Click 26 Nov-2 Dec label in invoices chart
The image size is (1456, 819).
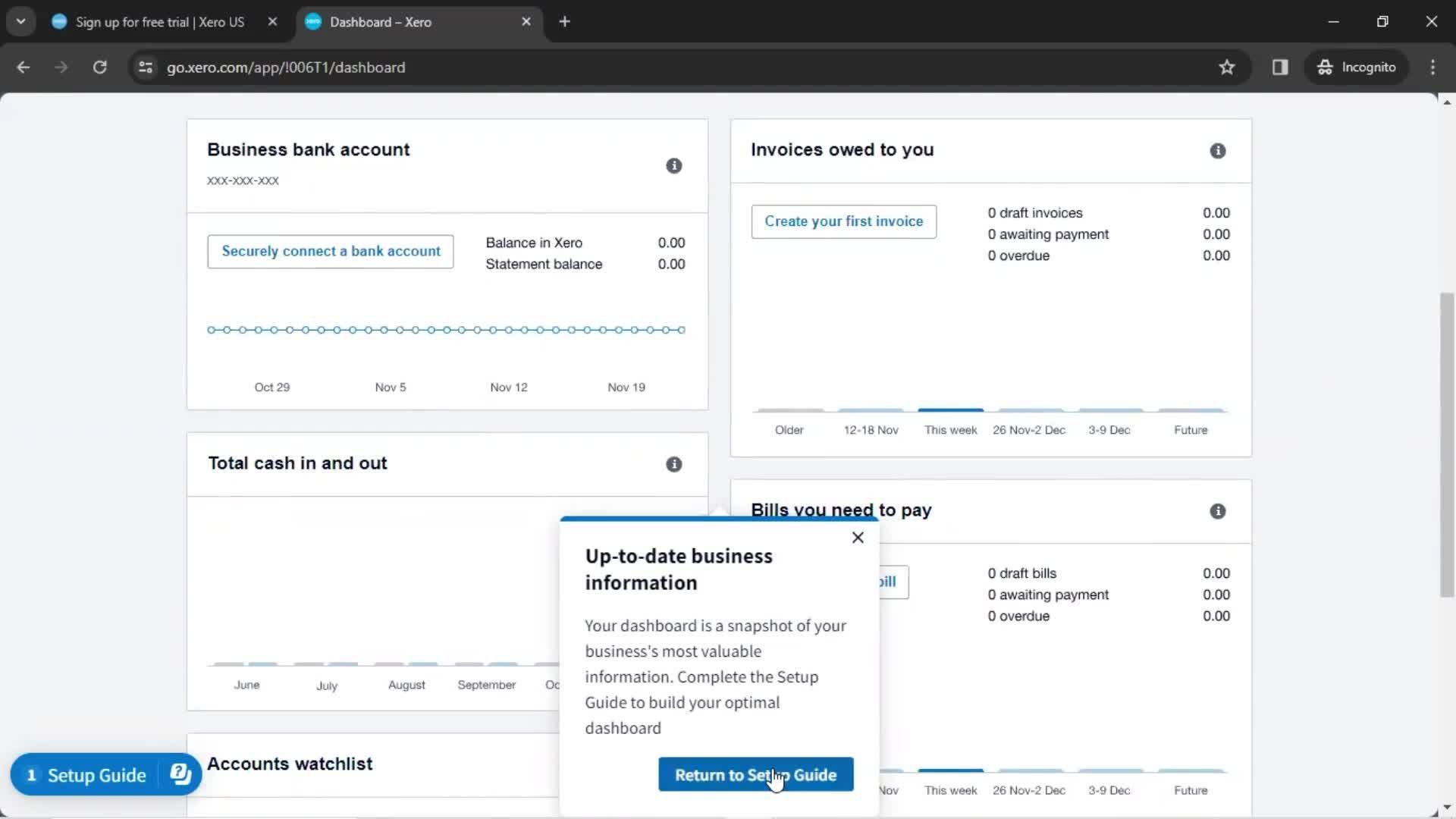pyautogui.click(x=1028, y=430)
